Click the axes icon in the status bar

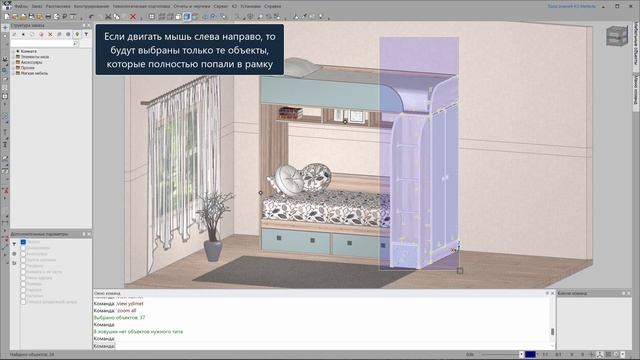click(x=600, y=354)
